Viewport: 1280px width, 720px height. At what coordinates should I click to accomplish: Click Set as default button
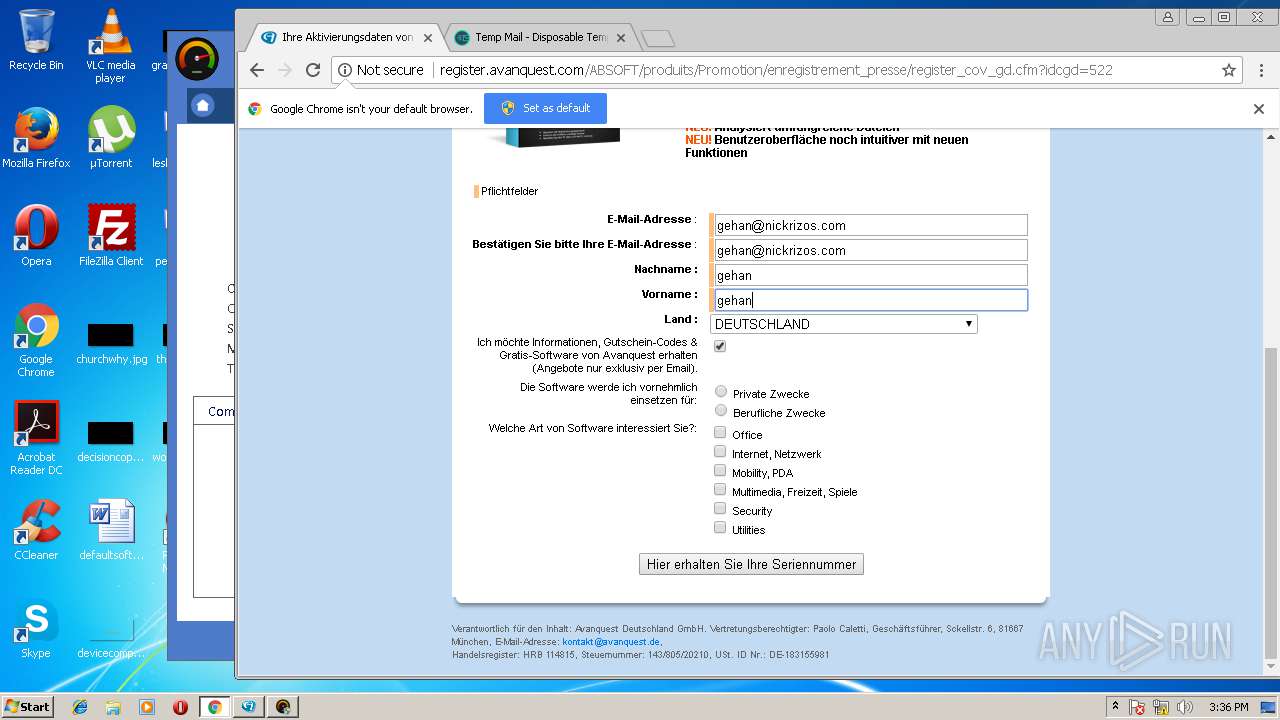tap(545, 108)
